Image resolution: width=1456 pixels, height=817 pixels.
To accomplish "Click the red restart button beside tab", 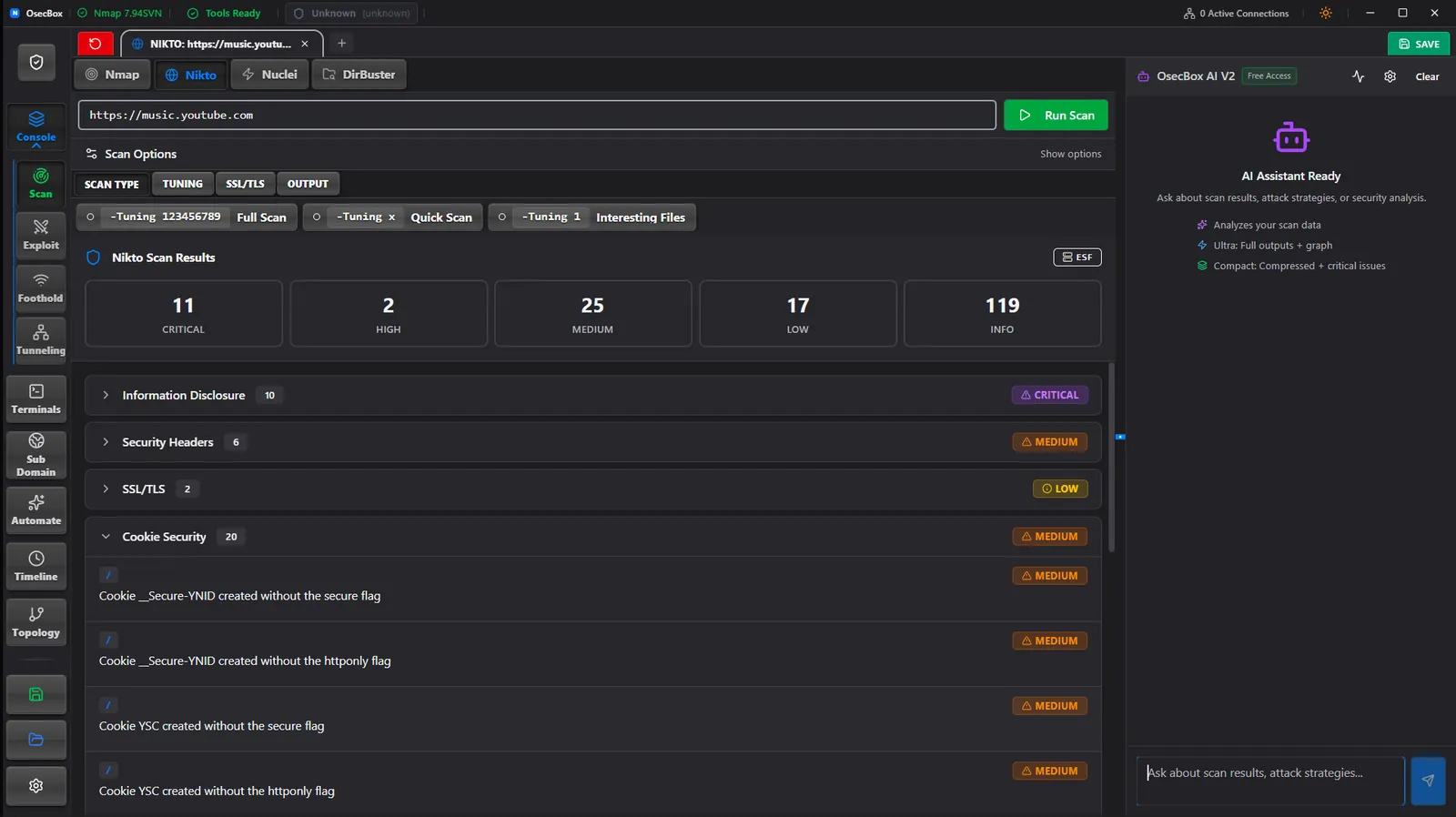I will coord(96,44).
